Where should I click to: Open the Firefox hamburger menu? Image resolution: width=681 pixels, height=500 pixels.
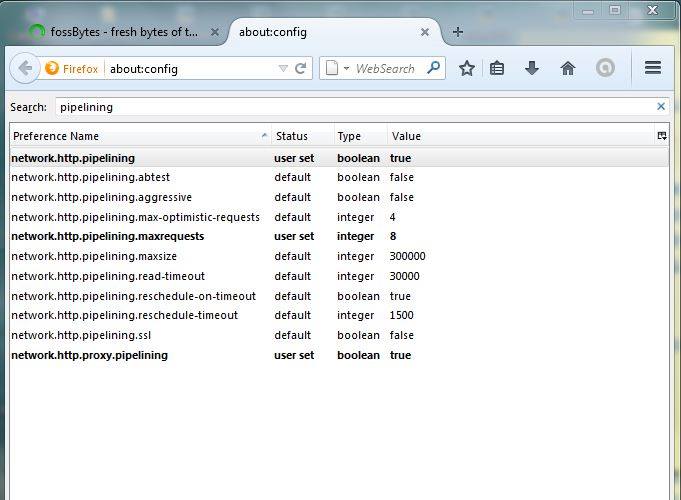(653, 69)
